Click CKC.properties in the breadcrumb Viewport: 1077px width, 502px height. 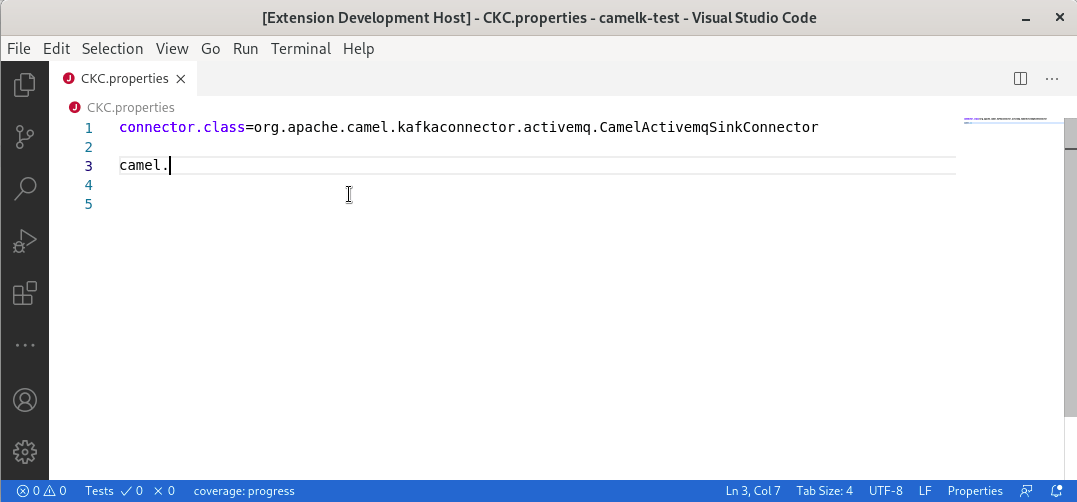pyautogui.click(x=130, y=107)
